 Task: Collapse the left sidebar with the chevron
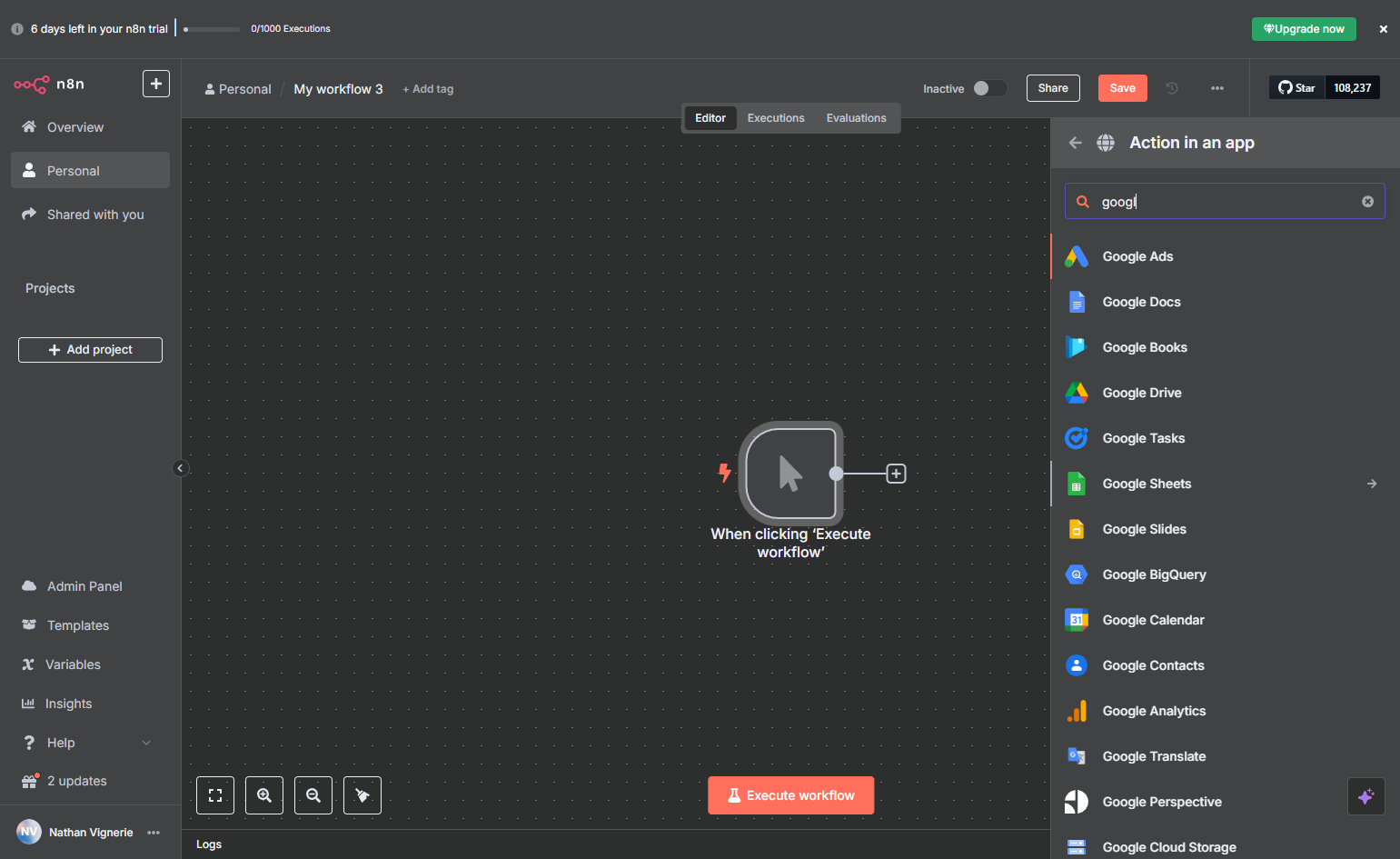180,468
